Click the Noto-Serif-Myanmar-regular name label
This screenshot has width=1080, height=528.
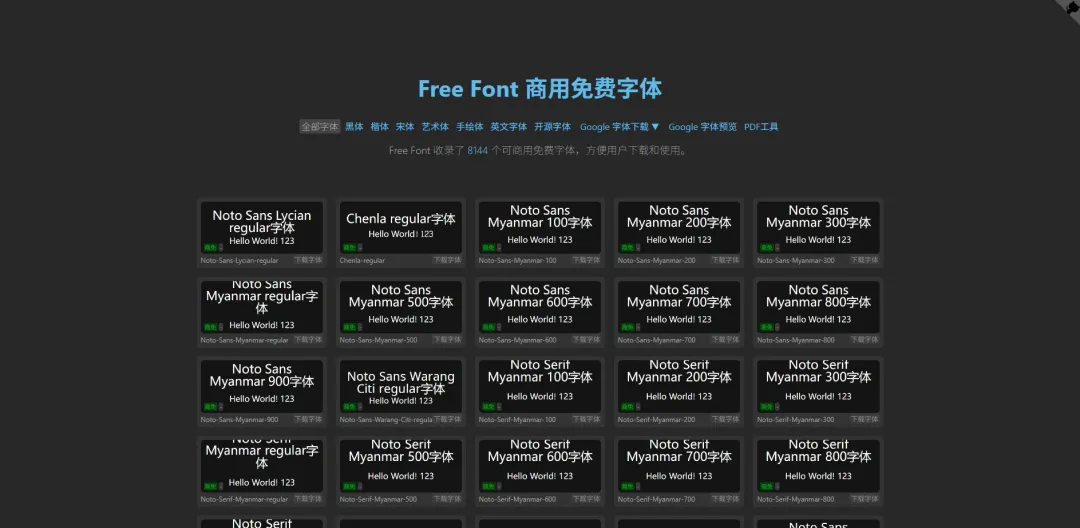click(x=245, y=500)
